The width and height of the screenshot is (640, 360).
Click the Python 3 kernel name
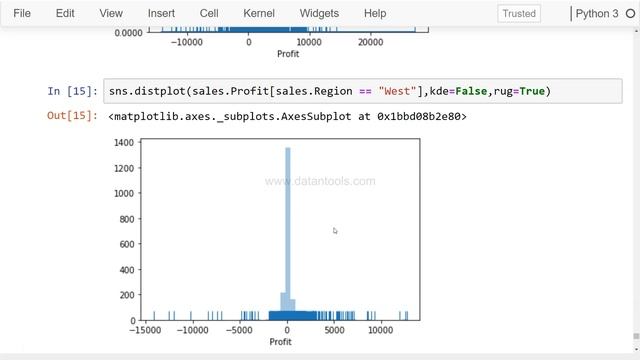click(x=597, y=13)
